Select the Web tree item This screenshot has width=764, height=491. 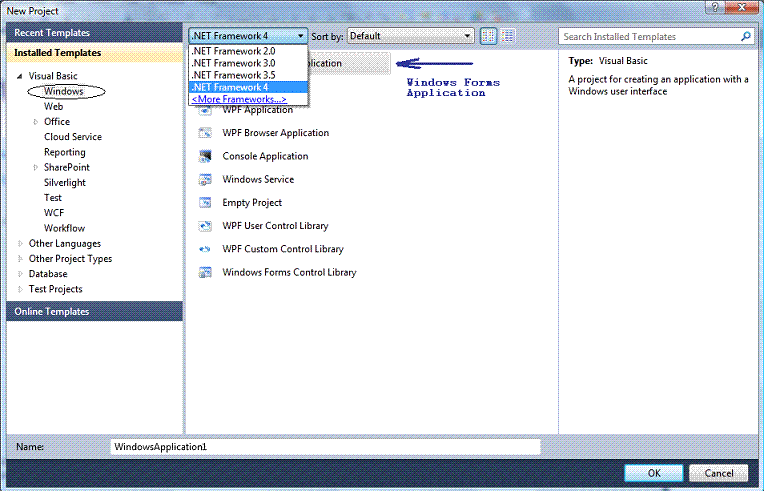pyautogui.click(x=54, y=106)
